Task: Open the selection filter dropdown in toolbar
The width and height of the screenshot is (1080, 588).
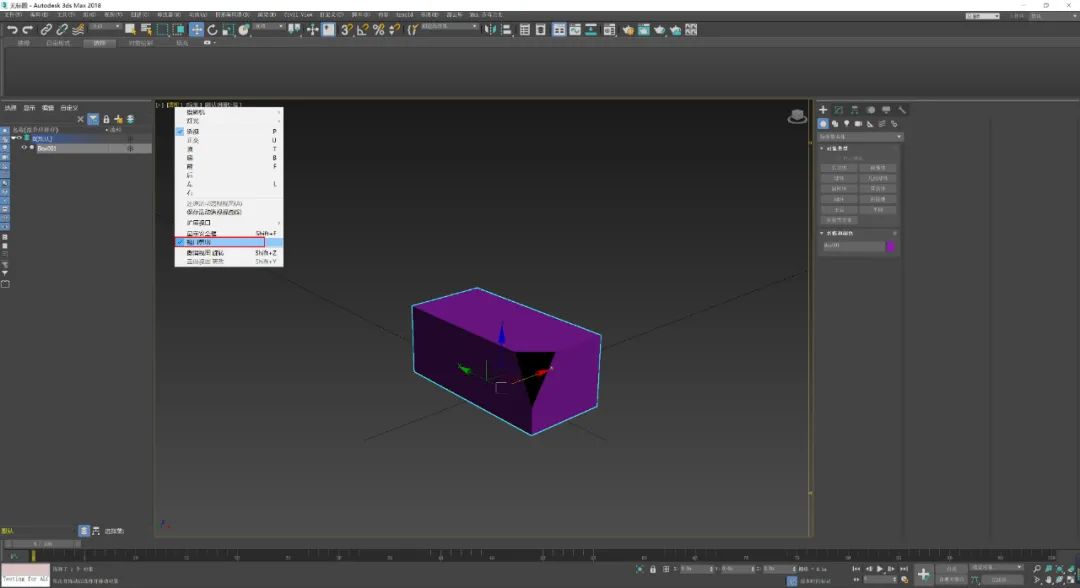Action: pos(105,26)
